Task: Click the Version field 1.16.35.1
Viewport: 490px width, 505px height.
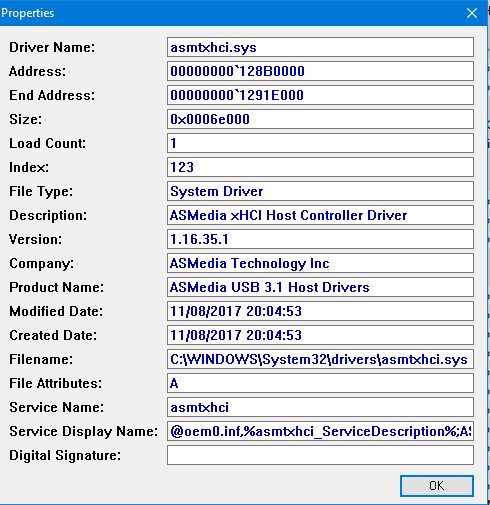Action: (320, 239)
